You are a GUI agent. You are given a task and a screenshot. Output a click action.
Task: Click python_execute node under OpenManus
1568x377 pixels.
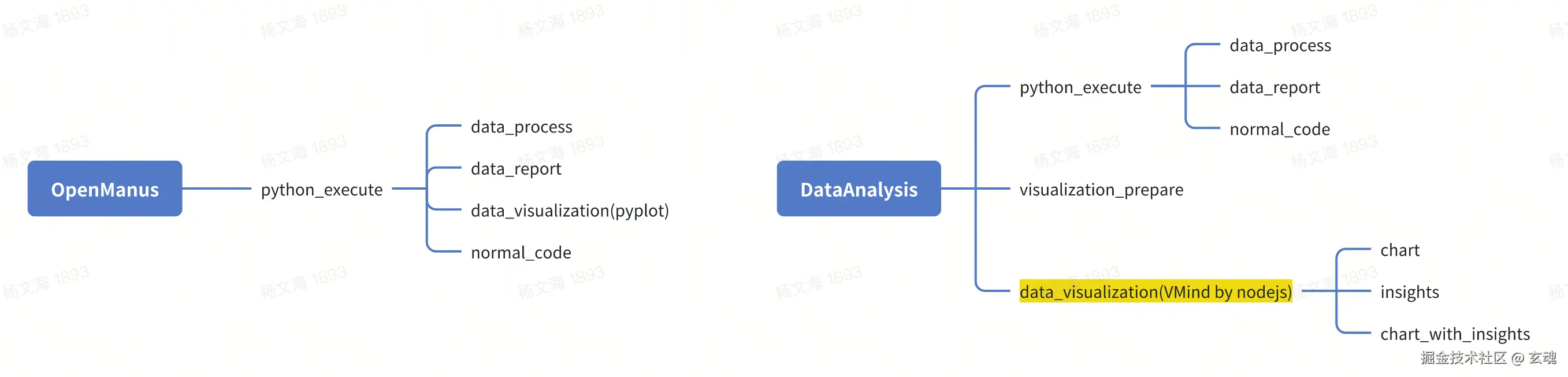pyautogui.click(x=321, y=190)
